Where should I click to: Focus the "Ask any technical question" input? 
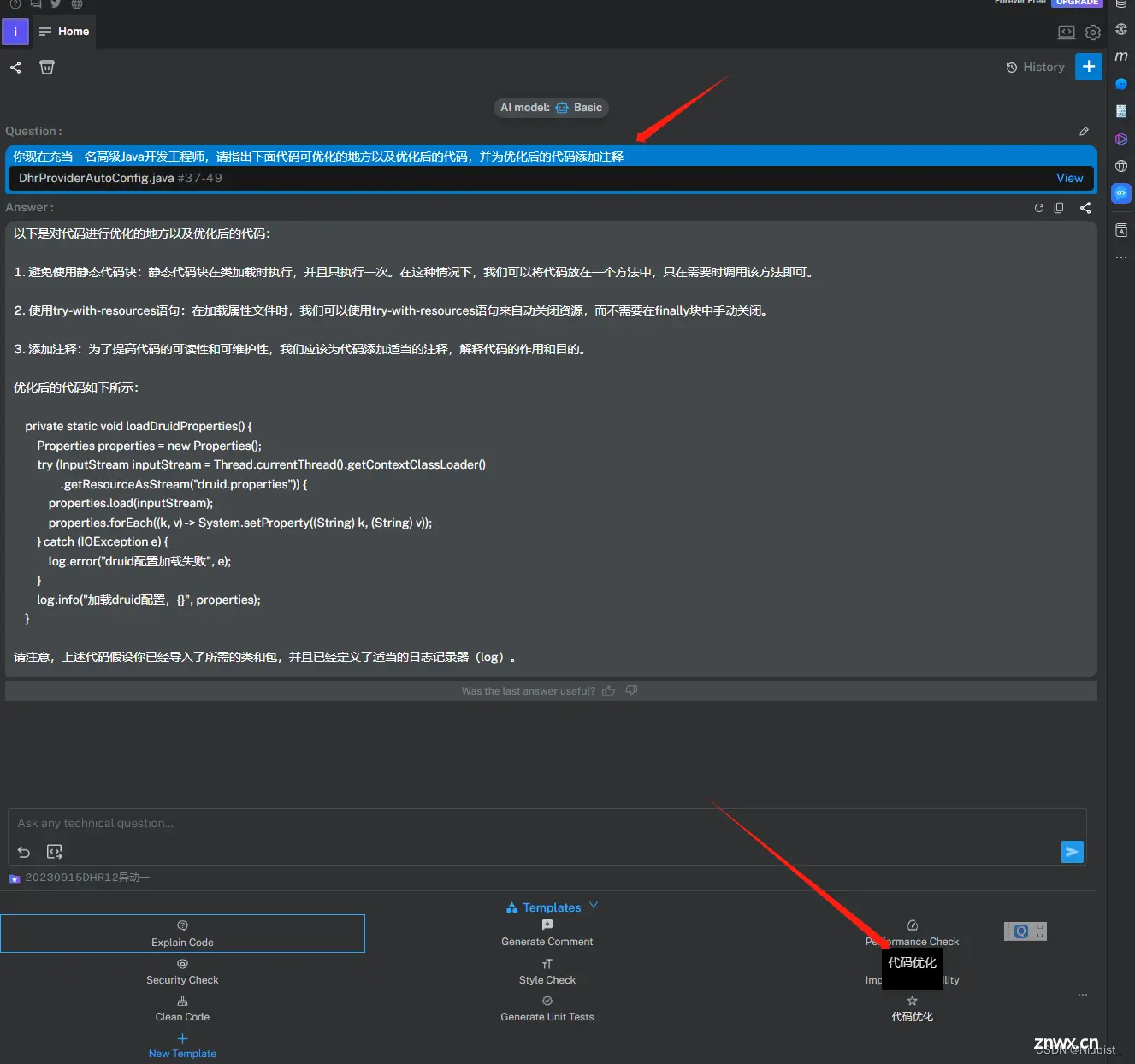tap(547, 823)
